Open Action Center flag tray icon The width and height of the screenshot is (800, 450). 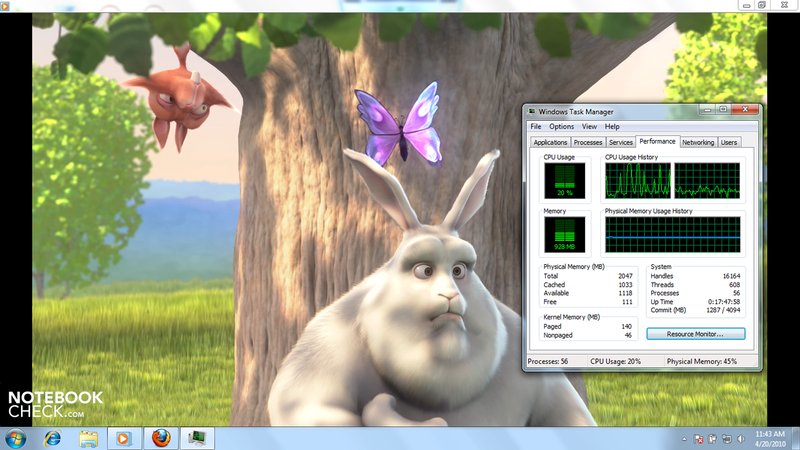click(x=713, y=439)
